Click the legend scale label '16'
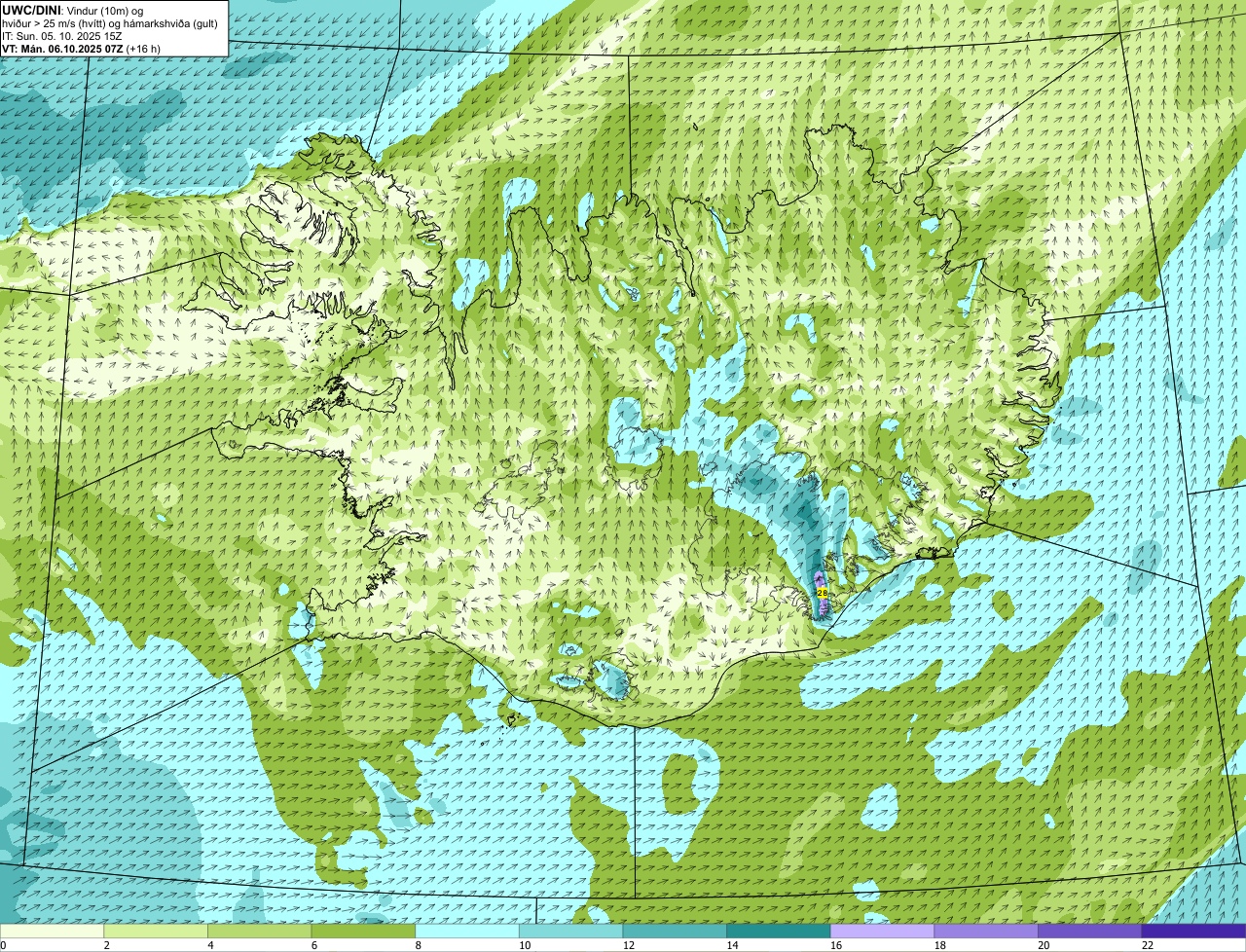Image resolution: width=1246 pixels, height=952 pixels. [836, 945]
